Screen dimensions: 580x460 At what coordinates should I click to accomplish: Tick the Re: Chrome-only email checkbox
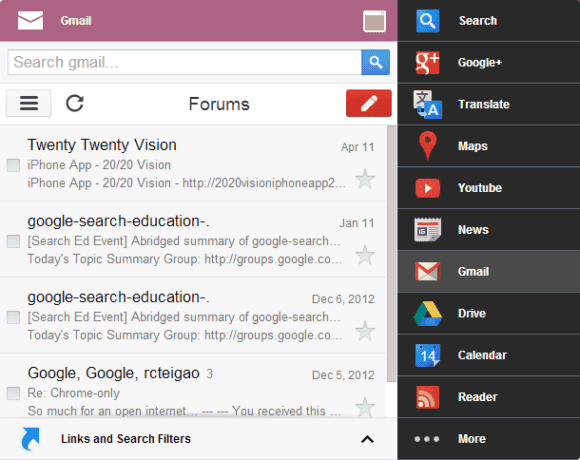coord(13,393)
